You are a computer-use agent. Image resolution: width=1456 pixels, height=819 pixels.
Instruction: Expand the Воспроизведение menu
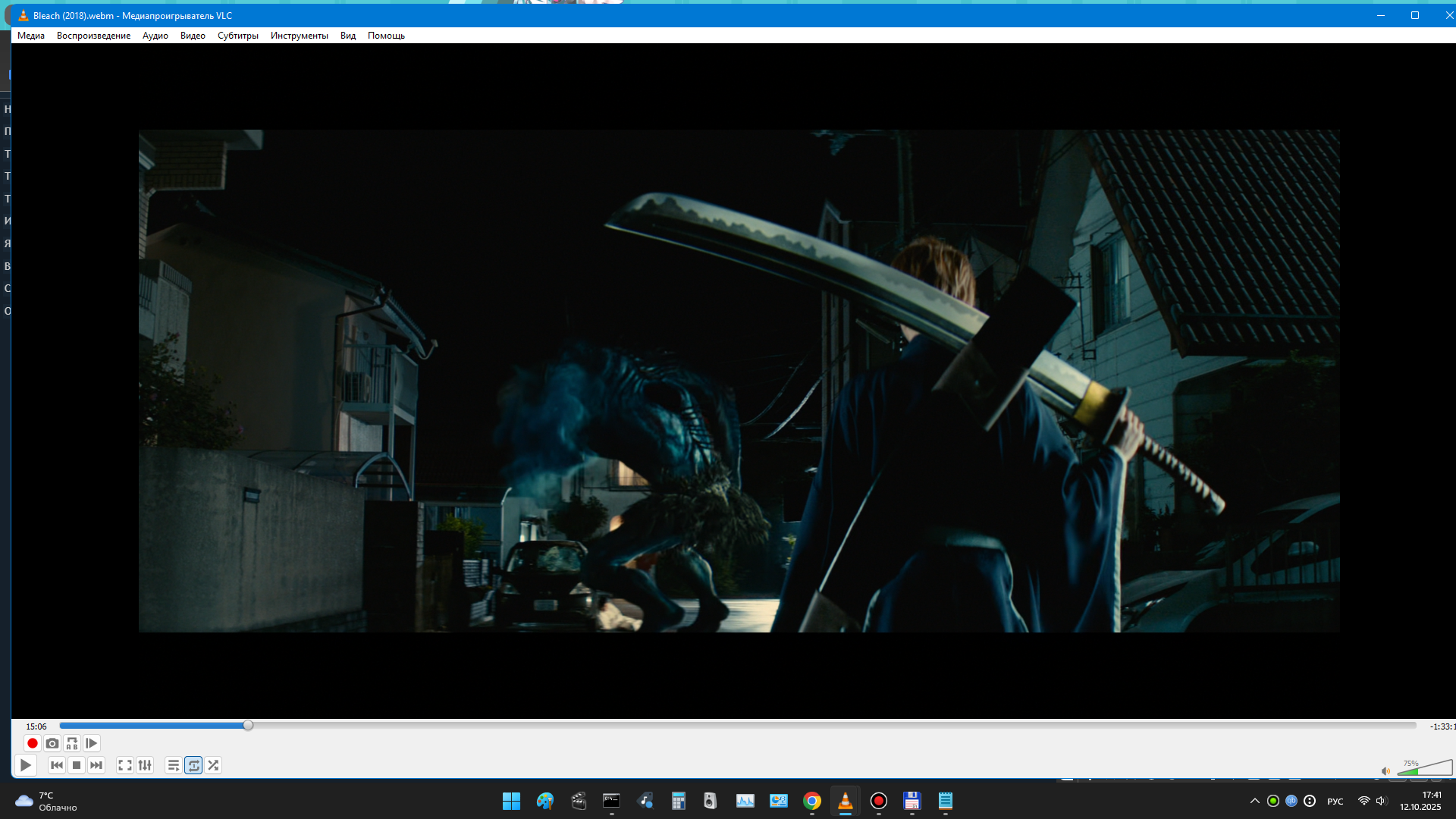click(93, 36)
